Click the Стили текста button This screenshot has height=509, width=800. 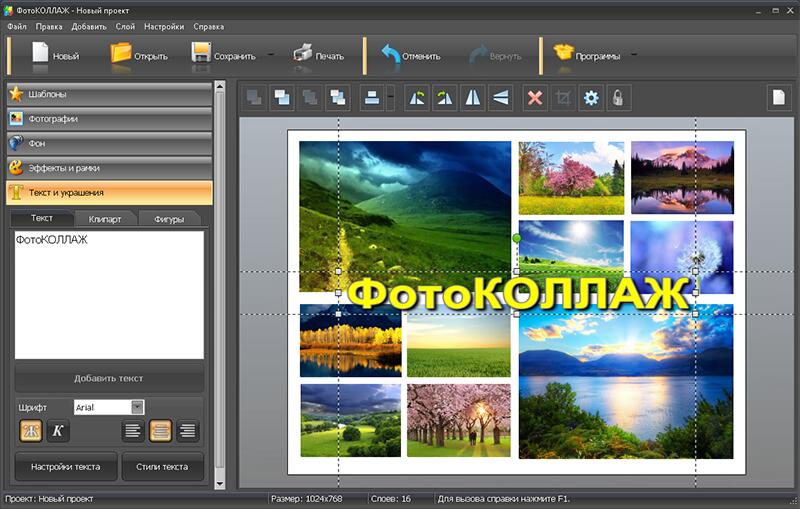[x=161, y=466]
